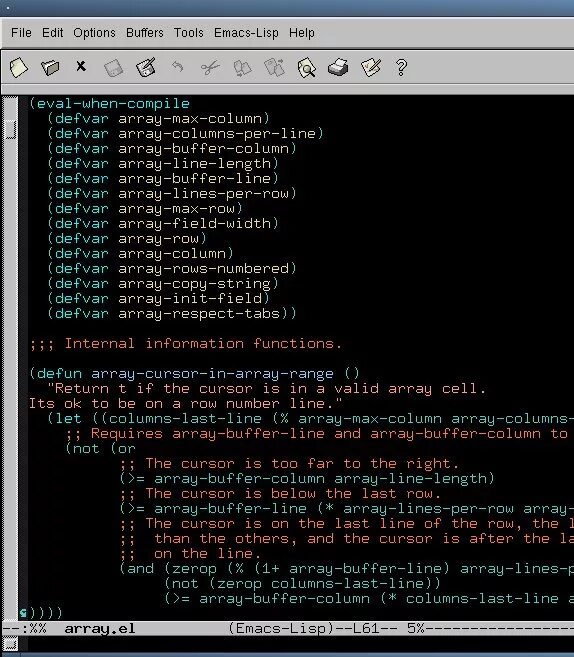Click the 'on the line.' comment
The width and height of the screenshot is (574, 657).
click(x=190, y=554)
